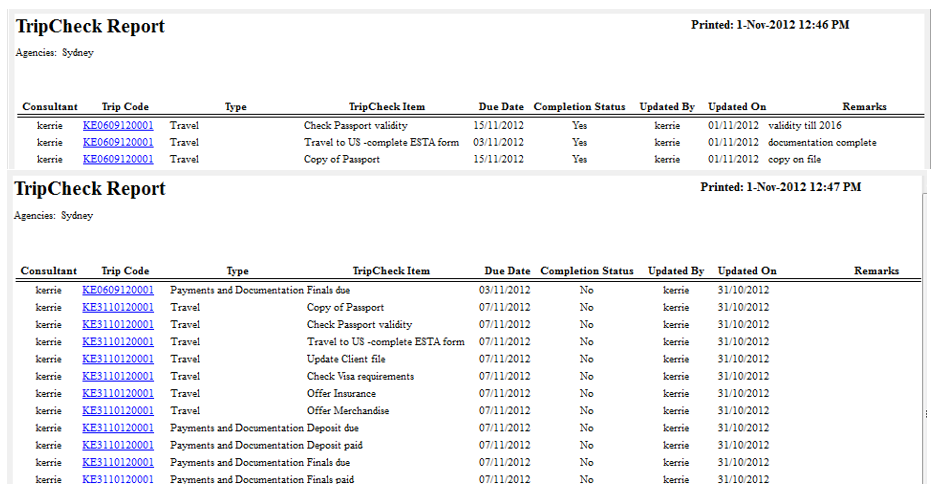
Task: Click trip code link for Offer Merchandise
Action: (x=118, y=411)
